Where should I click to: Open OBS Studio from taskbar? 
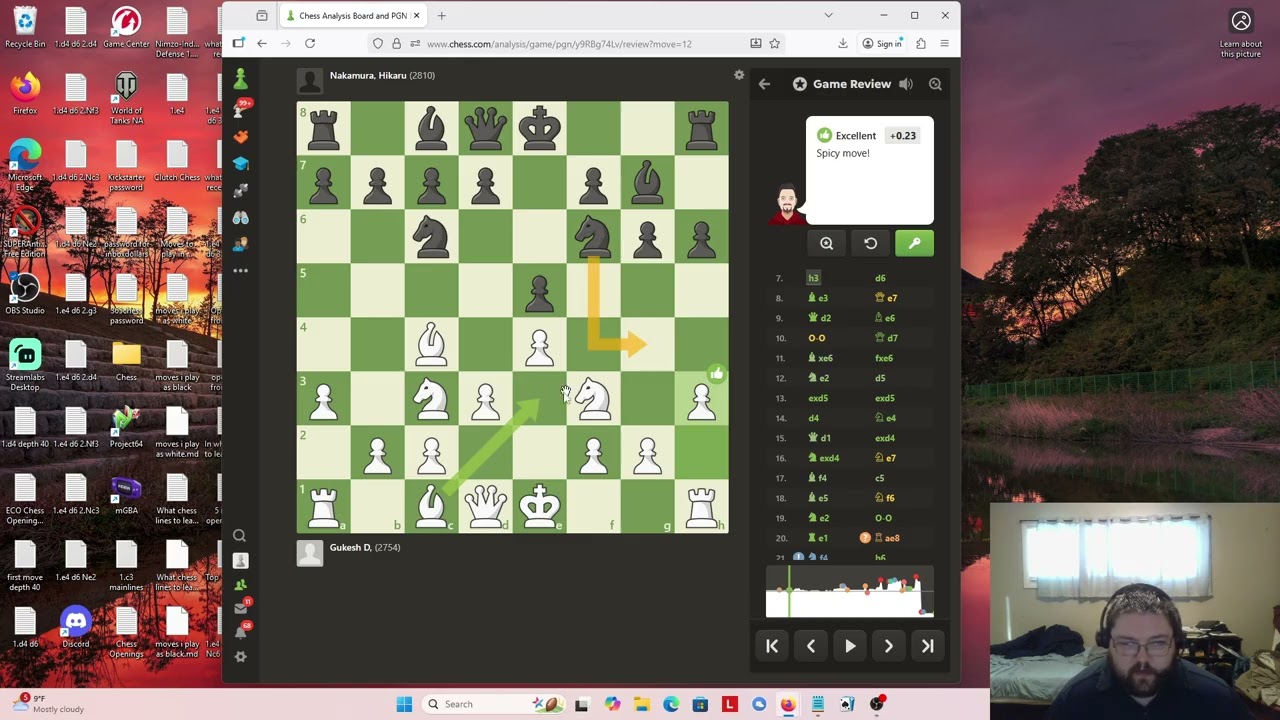coord(877,704)
